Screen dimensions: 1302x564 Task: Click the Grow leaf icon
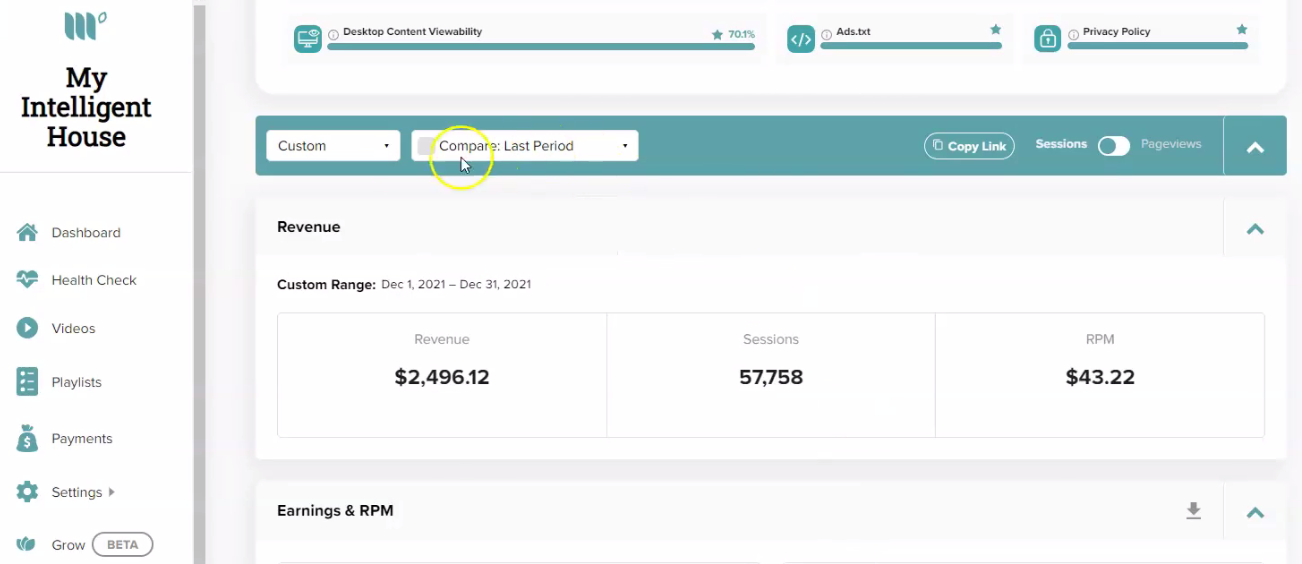[x=27, y=545]
